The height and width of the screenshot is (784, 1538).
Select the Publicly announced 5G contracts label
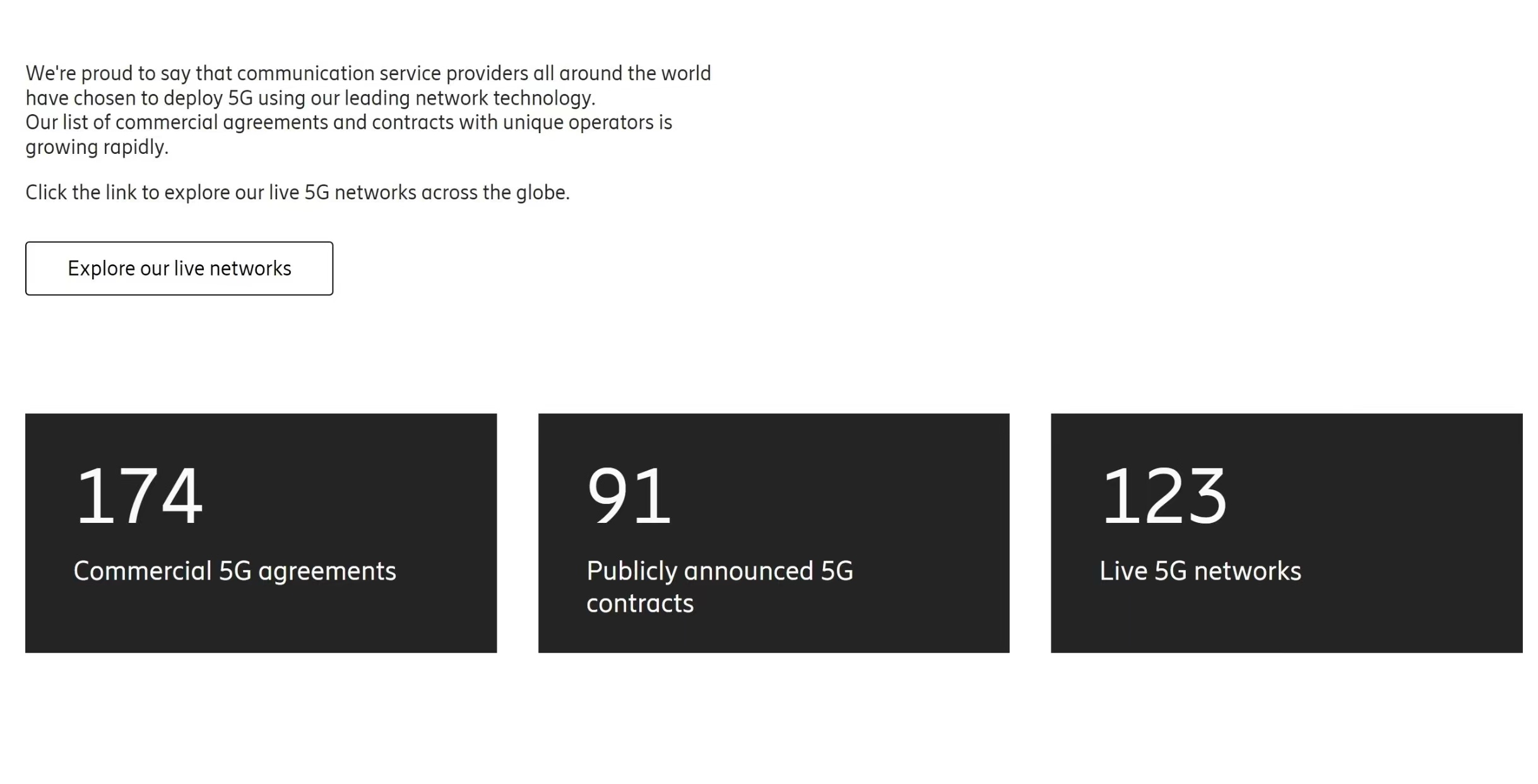click(719, 587)
